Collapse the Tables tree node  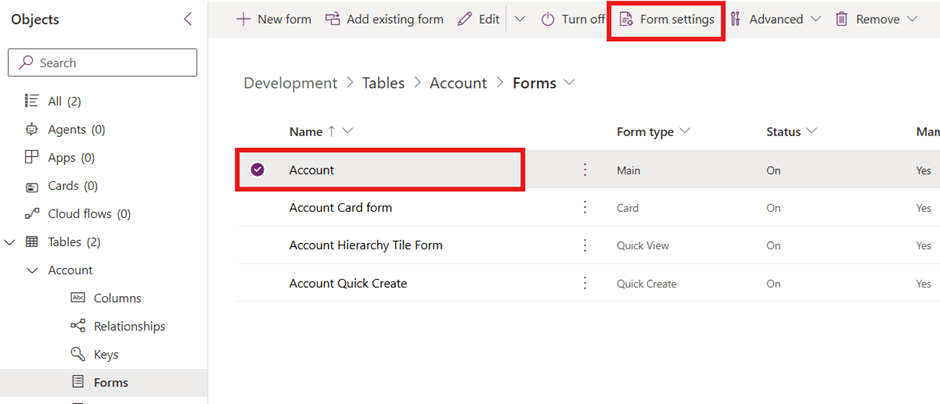[x=10, y=242]
